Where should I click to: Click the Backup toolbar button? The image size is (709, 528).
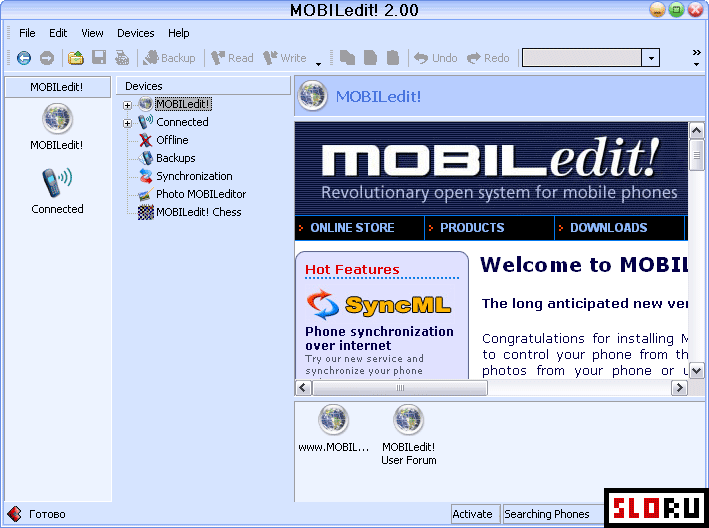point(169,58)
